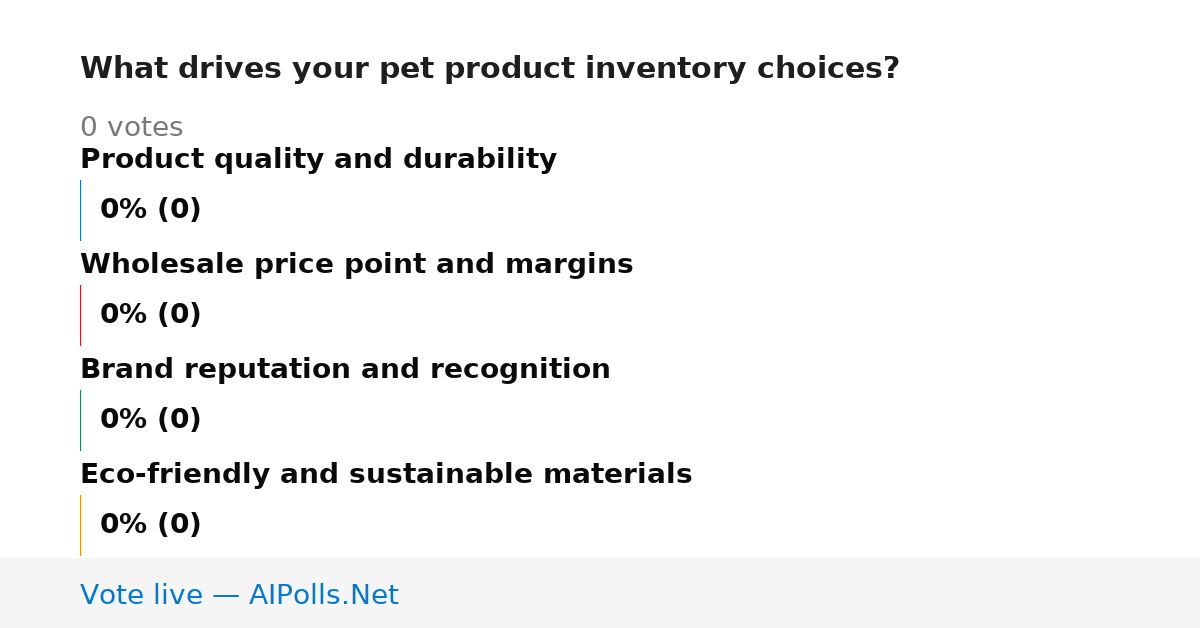Viewport: 1200px width, 628px height.
Task: Select Eco-friendly and sustainable materials option
Action: tap(386, 475)
